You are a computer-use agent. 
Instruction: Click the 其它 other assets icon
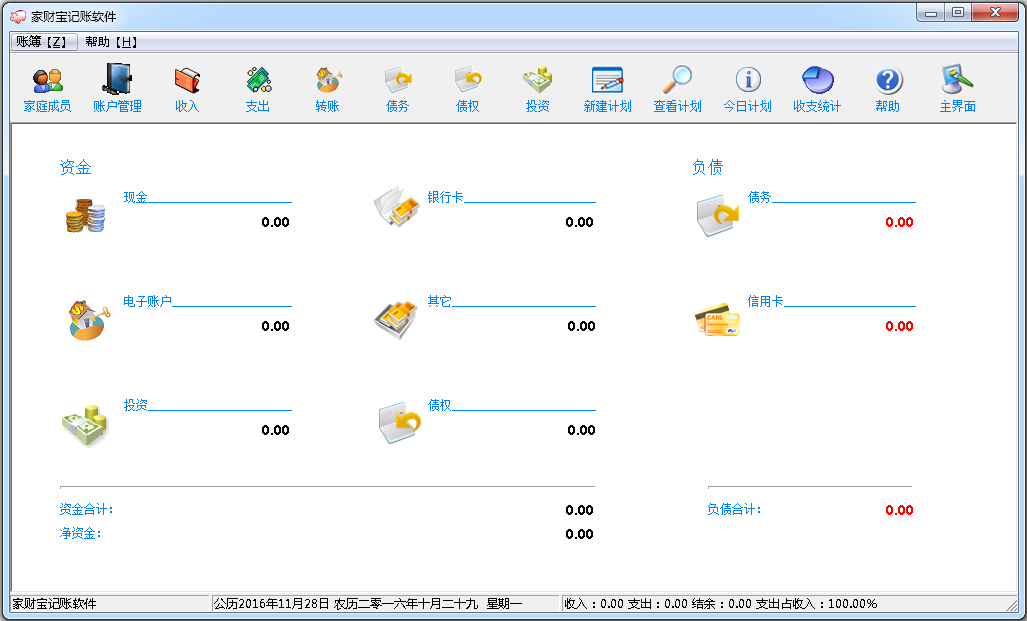pos(396,319)
